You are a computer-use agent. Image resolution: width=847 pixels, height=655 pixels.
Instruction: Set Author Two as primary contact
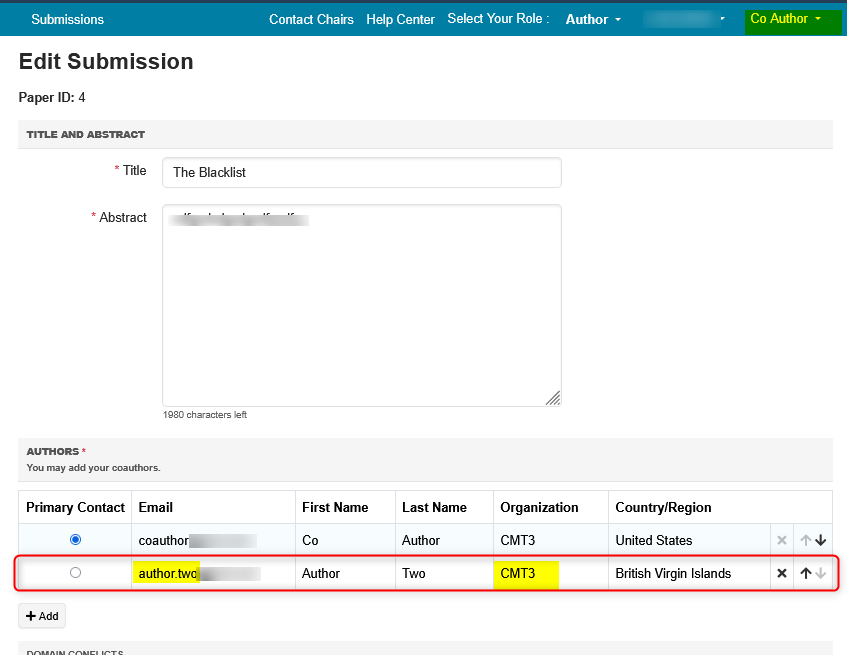[x=75, y=573]
